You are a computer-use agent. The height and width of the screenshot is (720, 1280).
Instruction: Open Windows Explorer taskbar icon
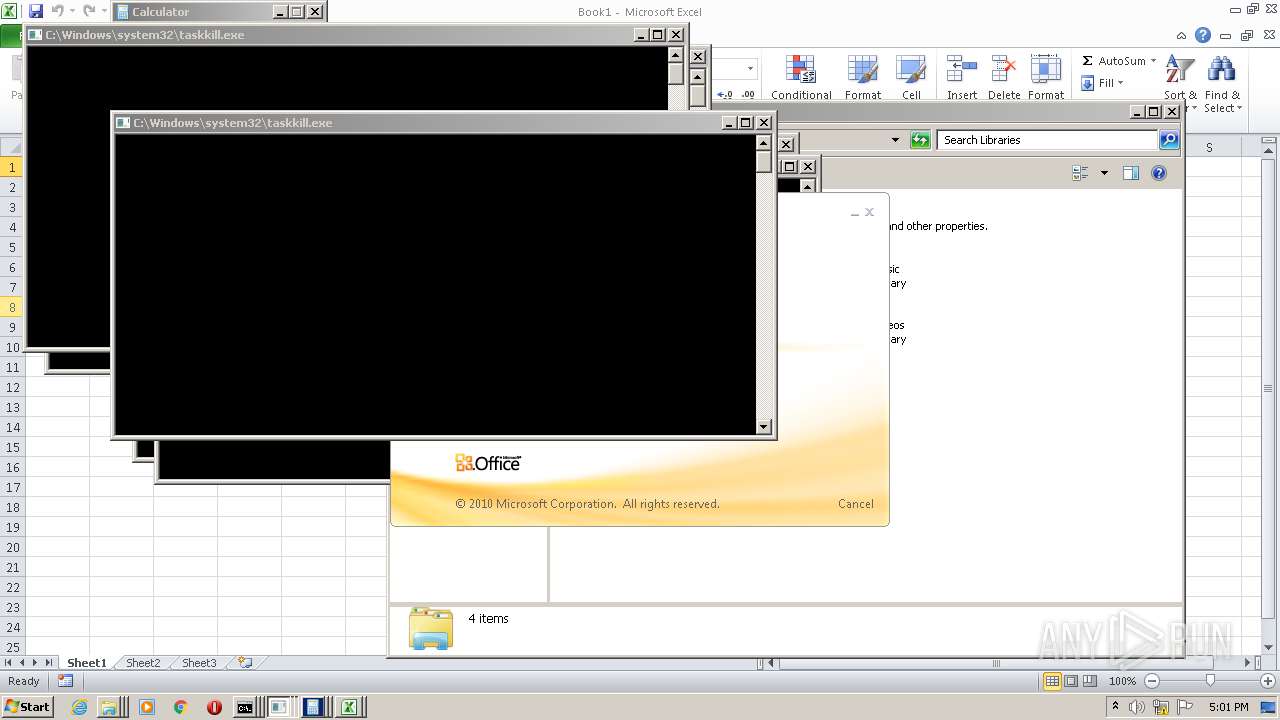point(108,707)
